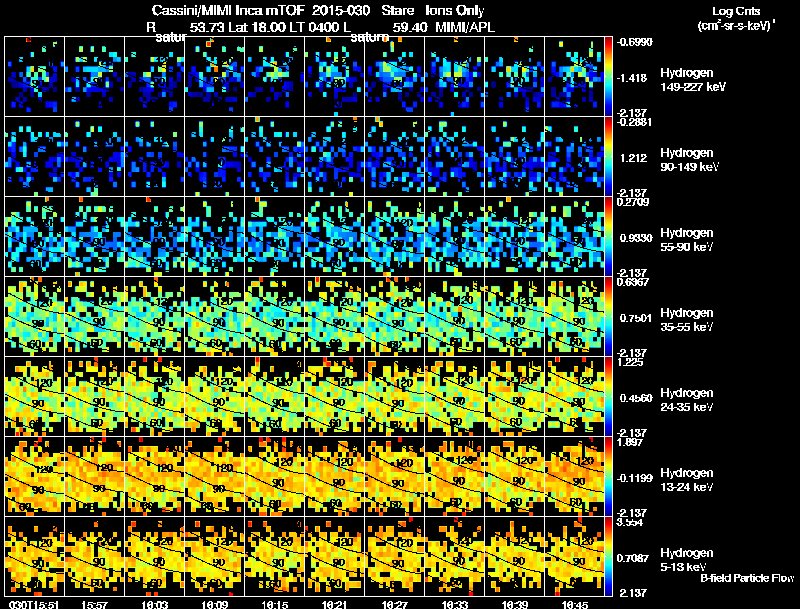Click the Hydrogen 5-13 keV color bar

[x=609, y=557]
